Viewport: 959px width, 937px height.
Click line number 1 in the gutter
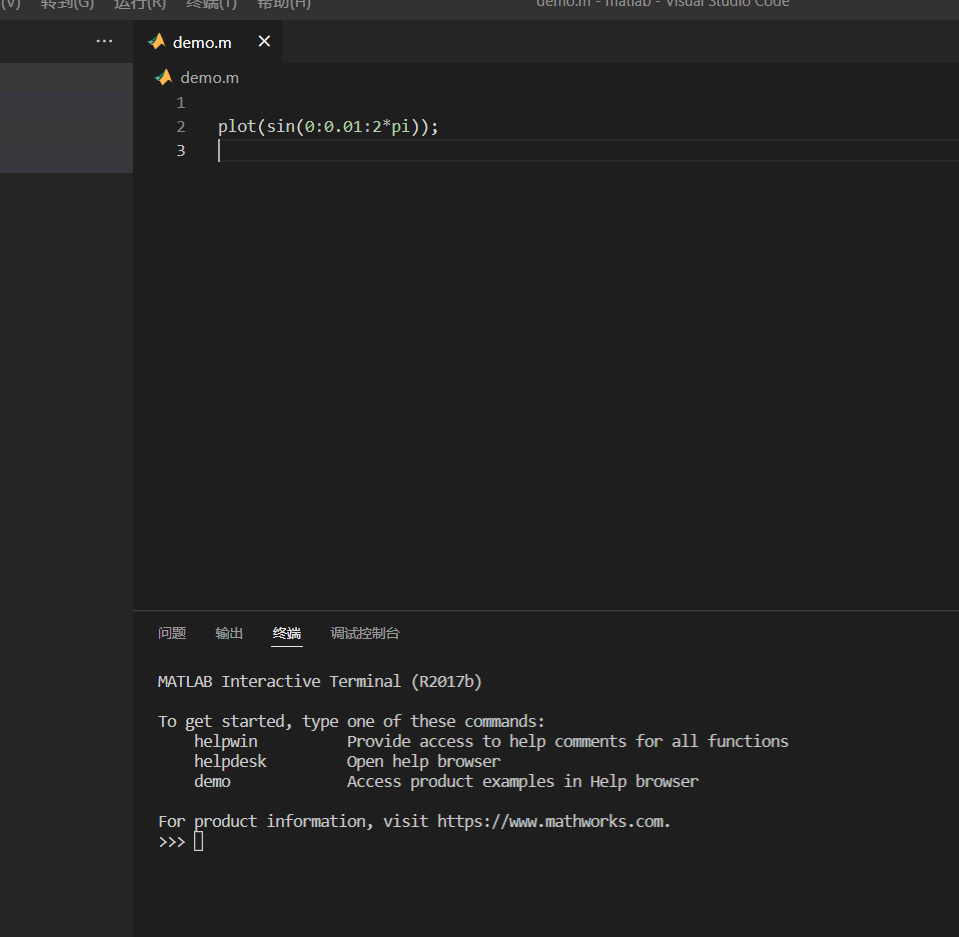click(181, 103)
